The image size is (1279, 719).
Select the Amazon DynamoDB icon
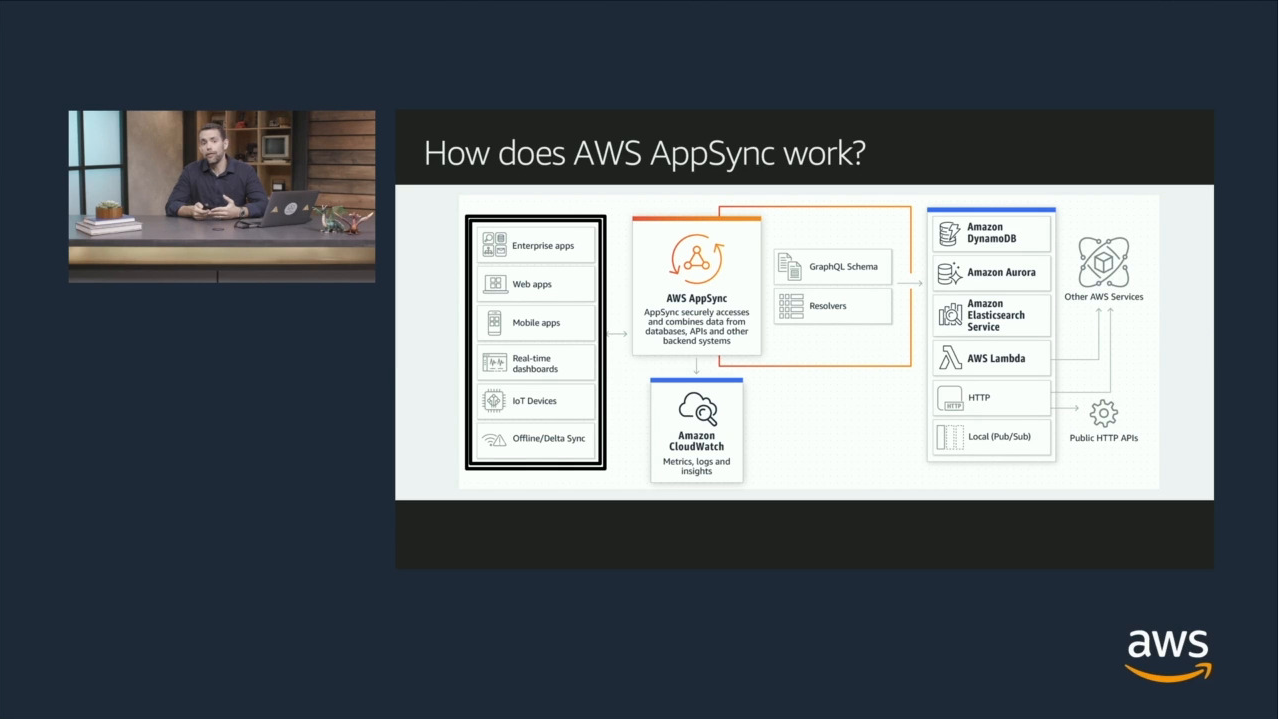click(x=948, y=231)
